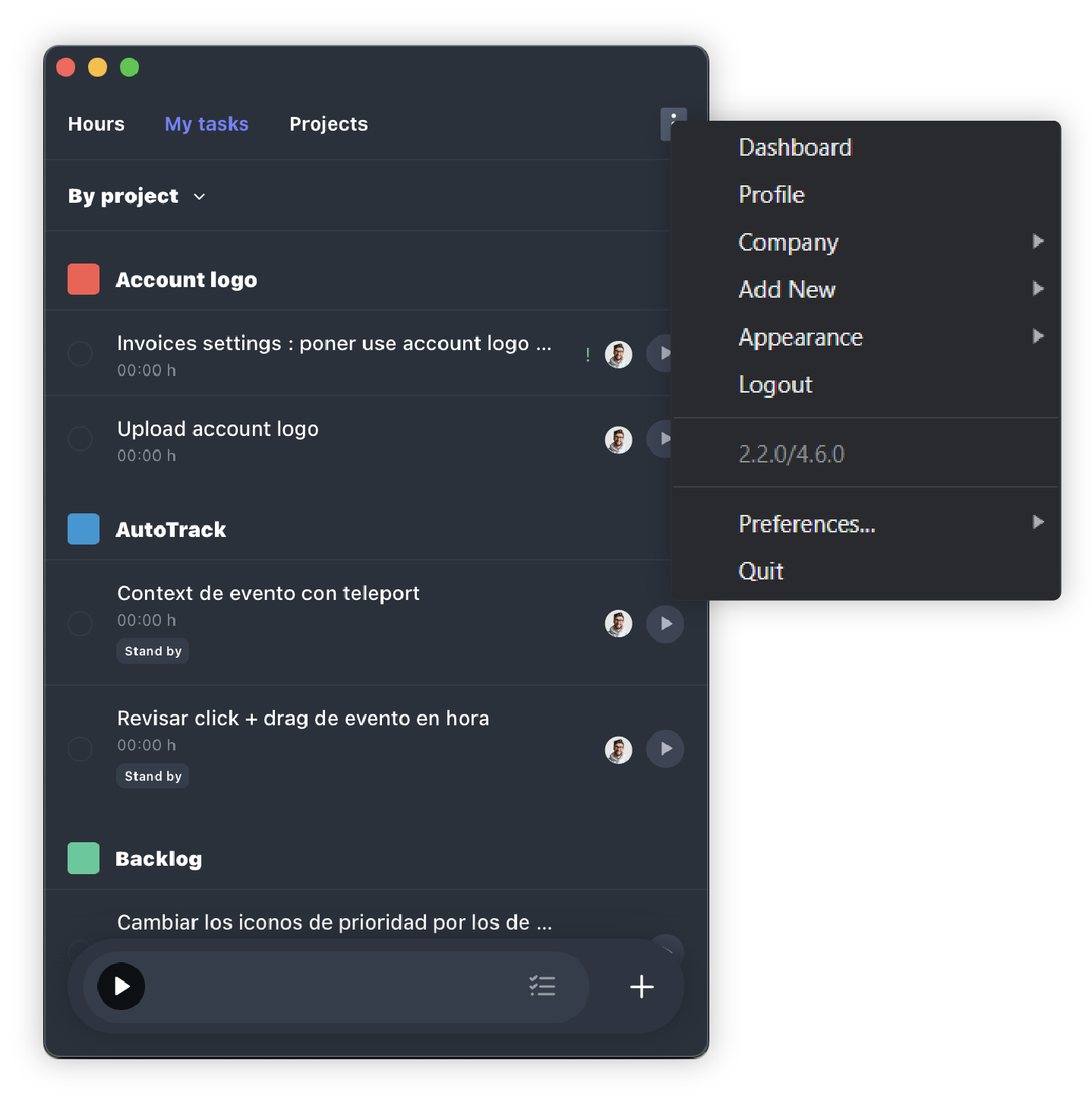
Task: Open the By project grouping dropdown
Action: pyautogui.click(x=137, y=196)
